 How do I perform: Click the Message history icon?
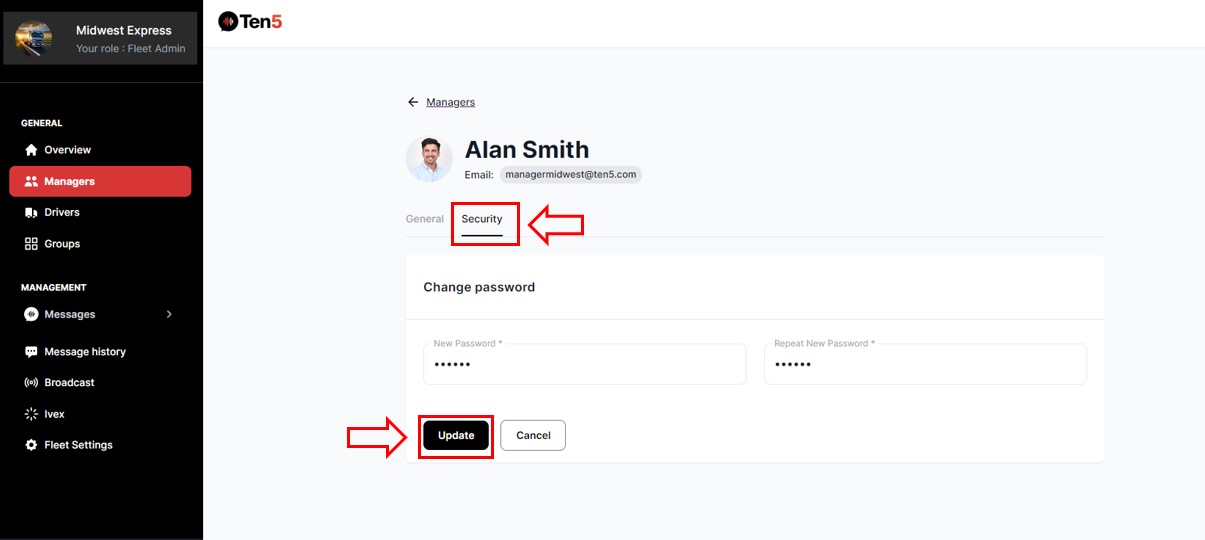point(31,352)
